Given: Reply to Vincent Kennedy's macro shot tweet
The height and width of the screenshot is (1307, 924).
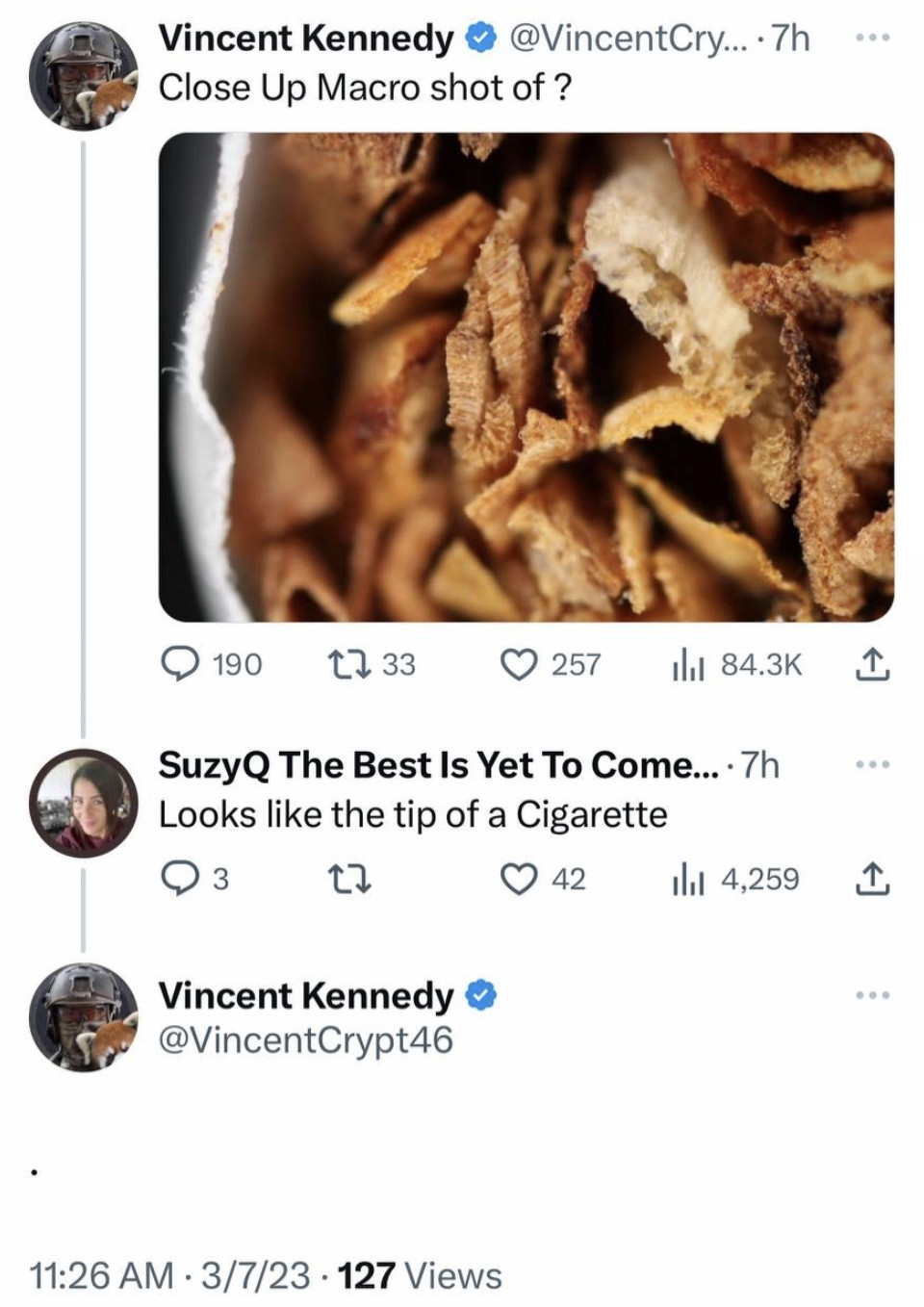Looking at the screenshot, I should point(178,664).
